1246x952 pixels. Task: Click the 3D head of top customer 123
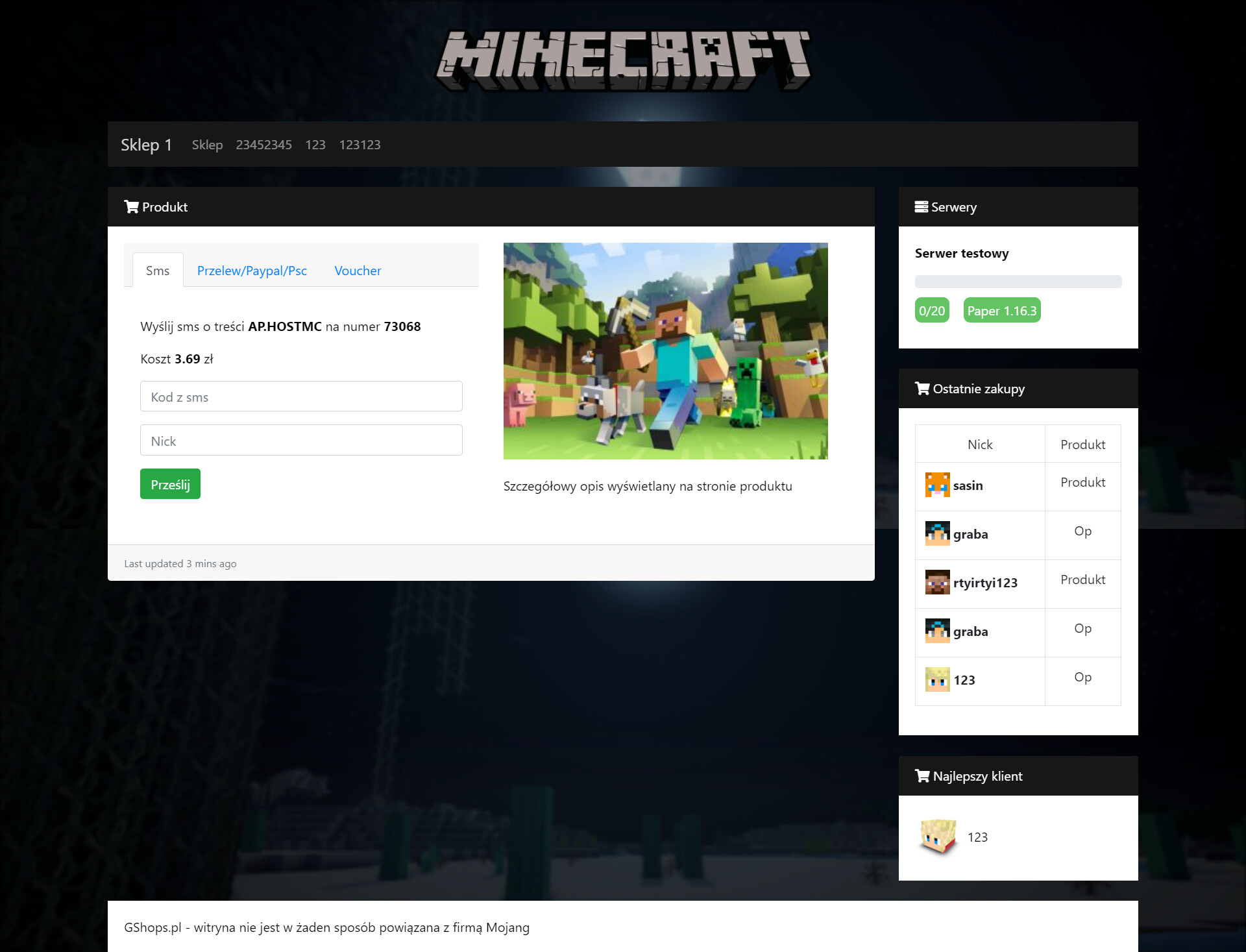pyautogui.click(x=938, y=837)
